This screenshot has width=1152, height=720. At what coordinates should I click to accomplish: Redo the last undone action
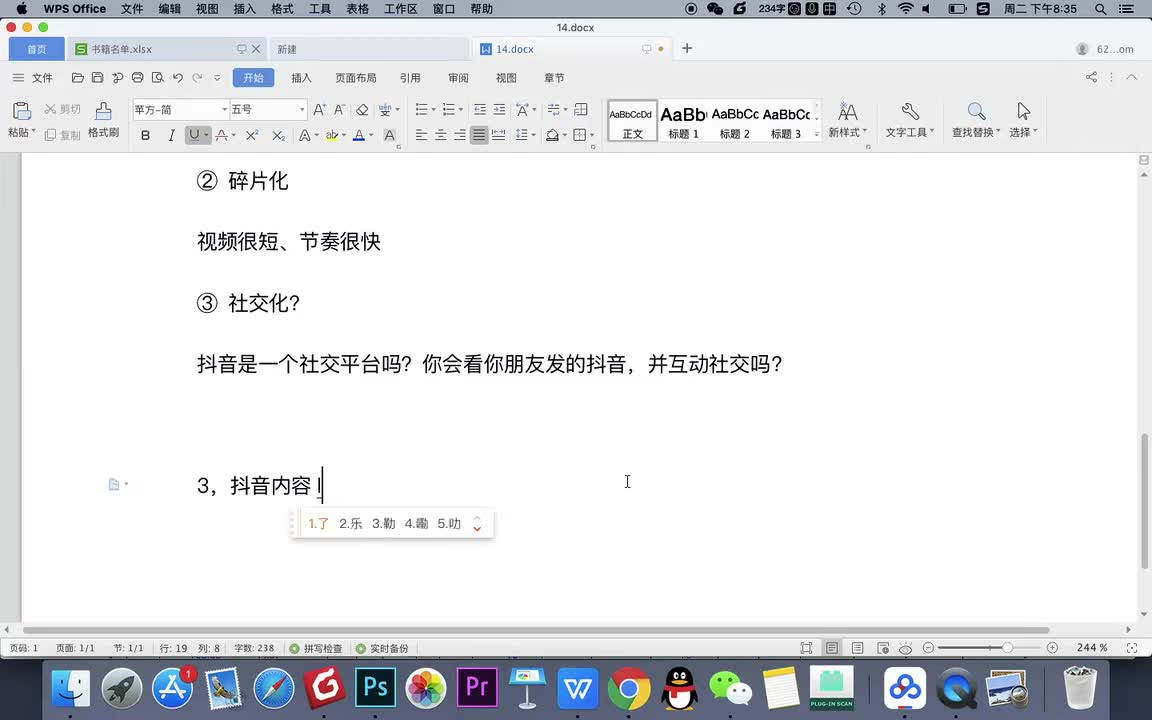pyautogui.click(x=197, y=77)
